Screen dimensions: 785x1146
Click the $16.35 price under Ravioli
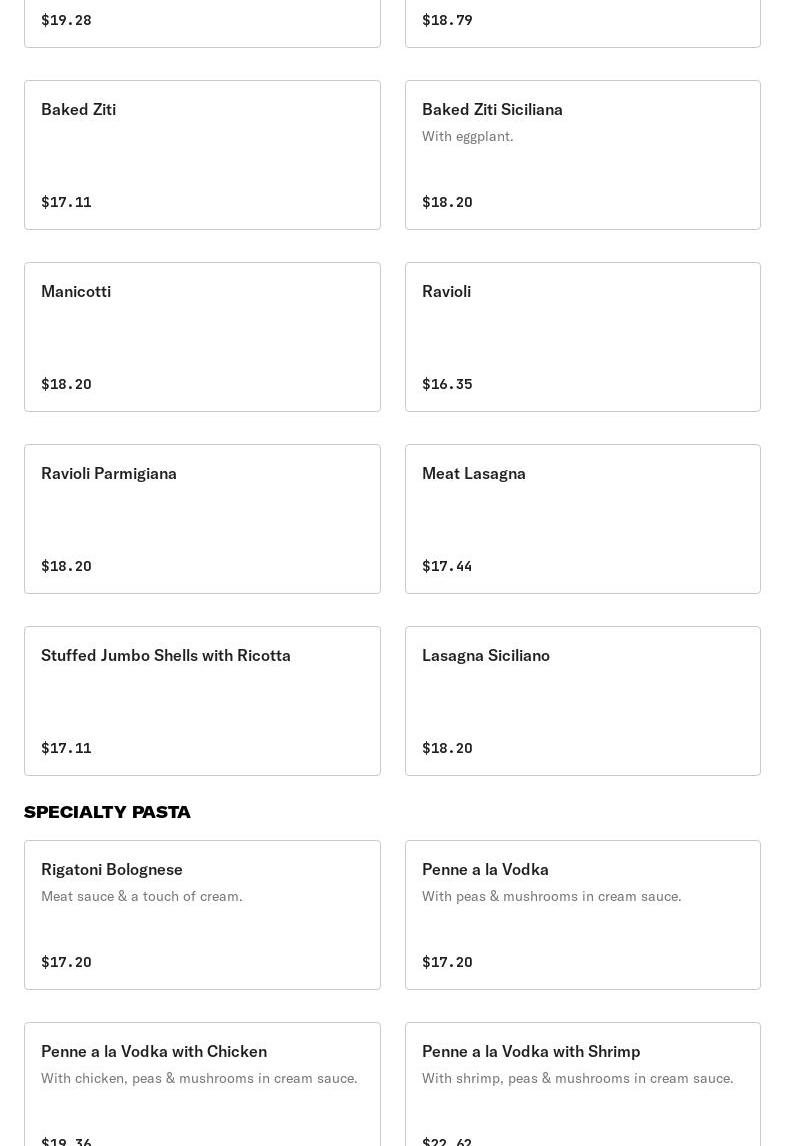(447, 384)
